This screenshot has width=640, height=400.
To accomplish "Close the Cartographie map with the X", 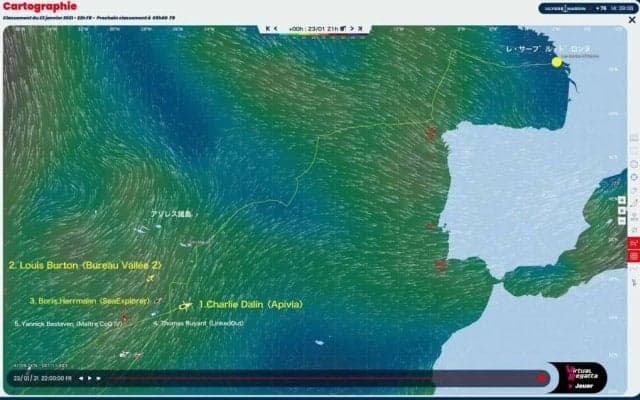I will pos(632,20).
